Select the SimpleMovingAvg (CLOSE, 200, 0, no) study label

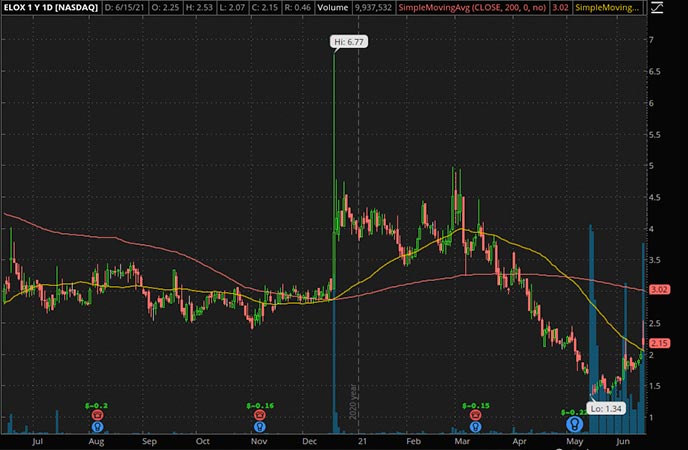(x=472, y=7)
